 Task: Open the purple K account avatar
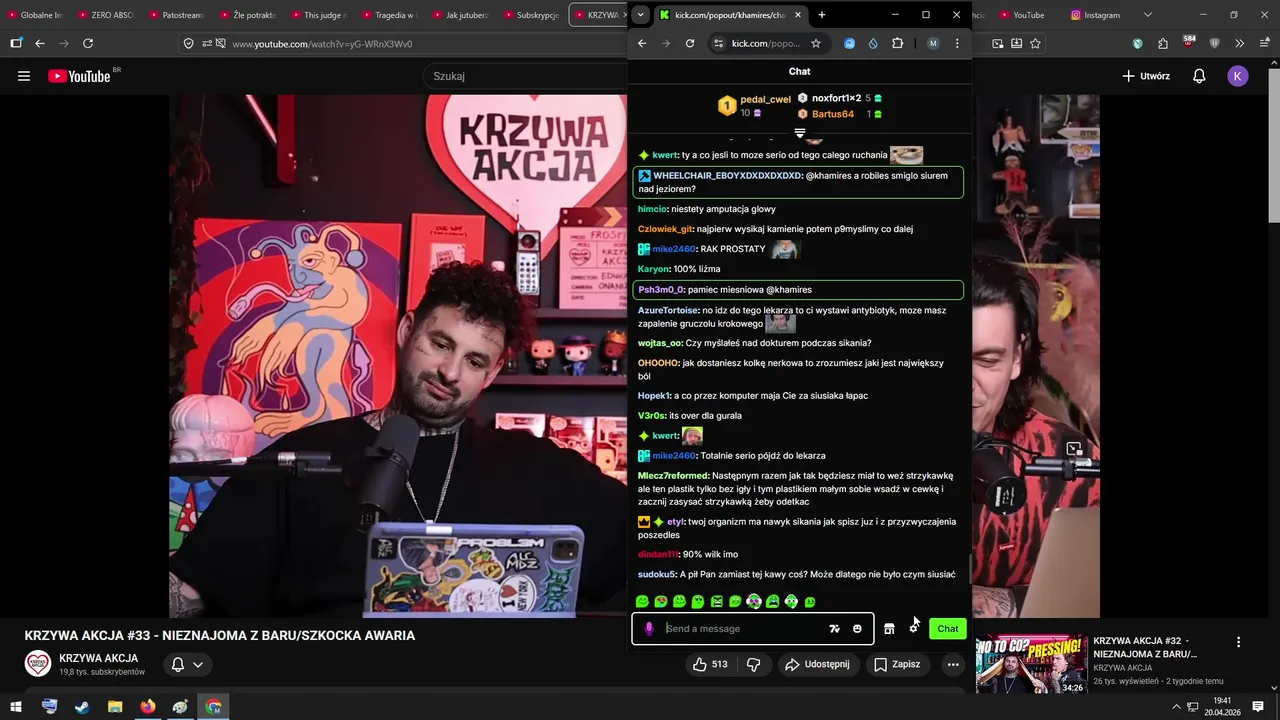1238,76
